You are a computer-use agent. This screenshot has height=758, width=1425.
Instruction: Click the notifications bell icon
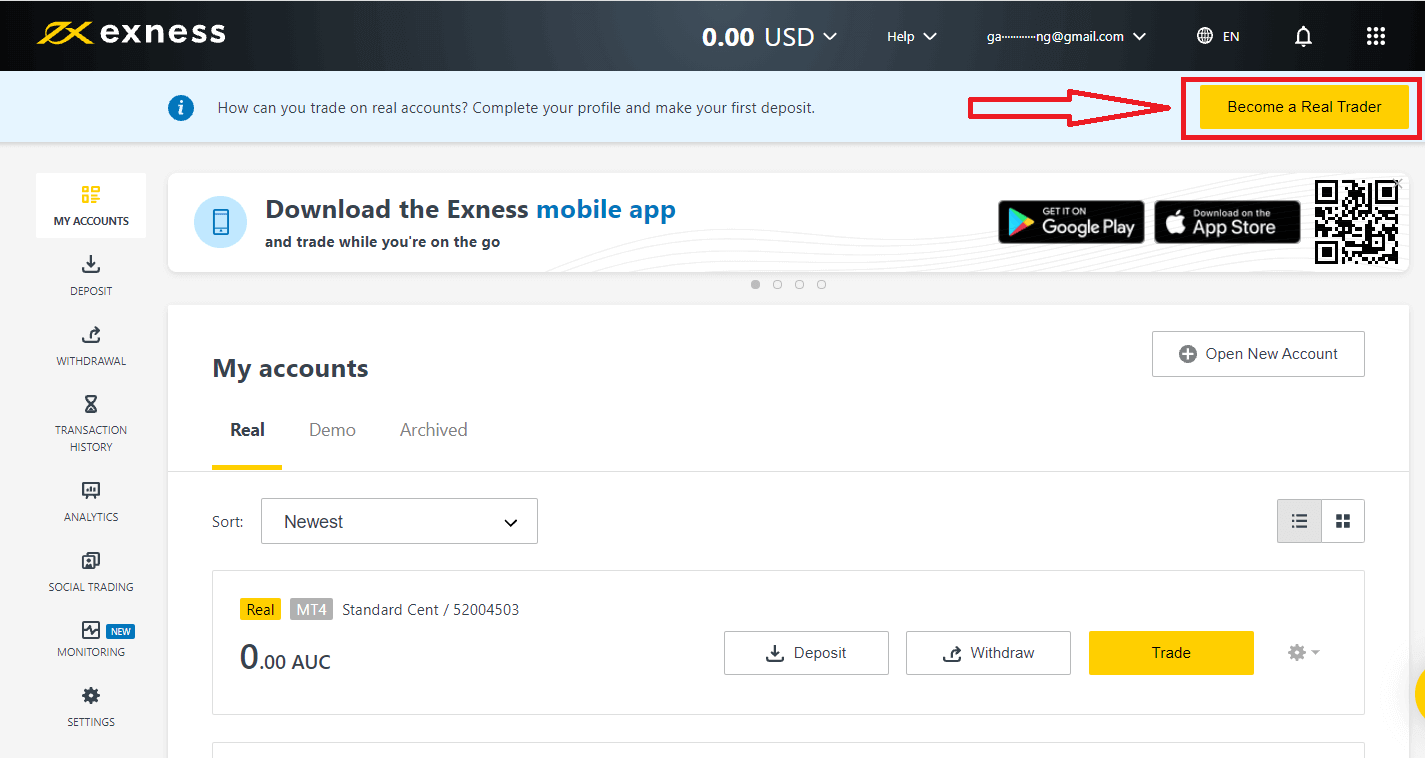[1303, 37]
